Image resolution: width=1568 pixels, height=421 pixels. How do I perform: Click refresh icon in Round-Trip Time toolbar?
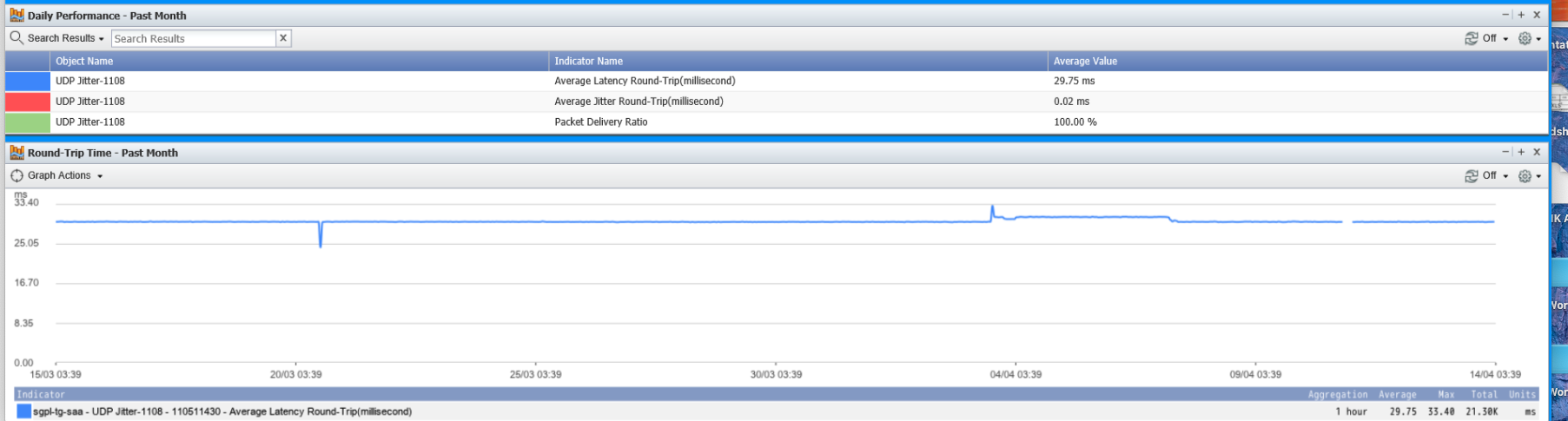(x=1471, y=175)
